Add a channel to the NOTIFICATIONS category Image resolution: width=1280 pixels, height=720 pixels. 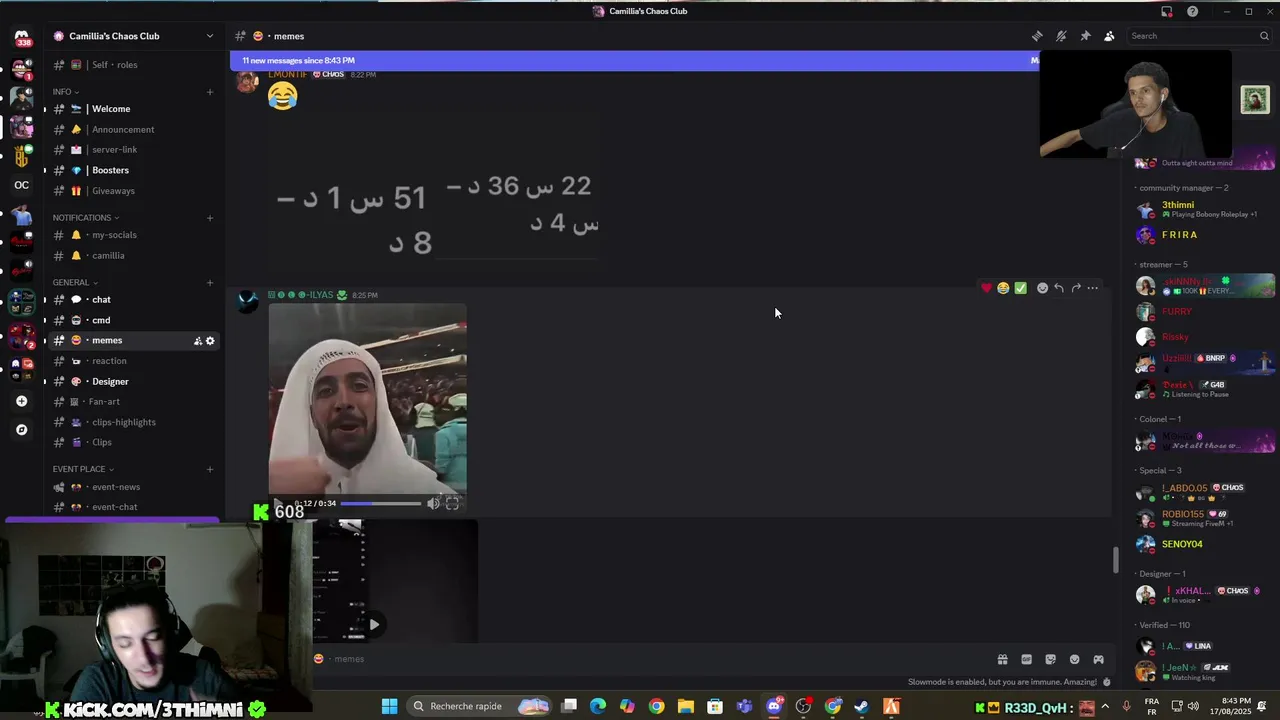[x=210, y=218]
